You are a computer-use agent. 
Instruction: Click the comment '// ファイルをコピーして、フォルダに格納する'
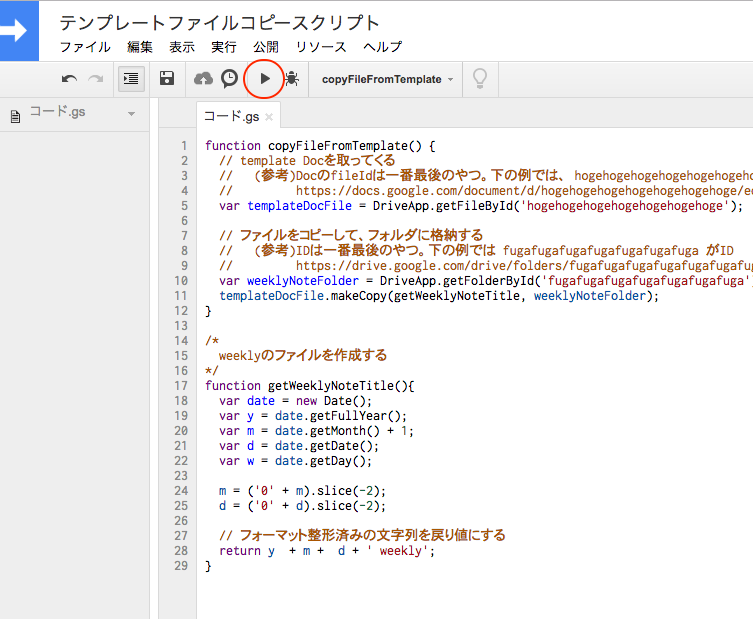point(351,235)
